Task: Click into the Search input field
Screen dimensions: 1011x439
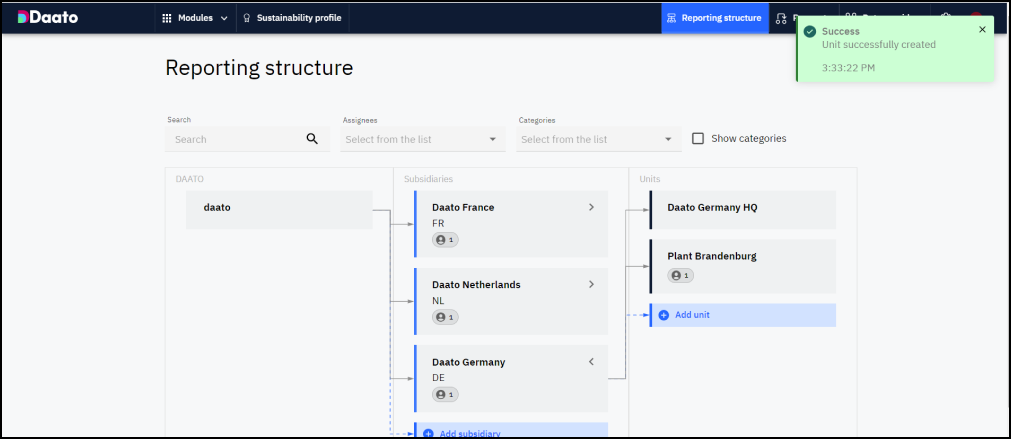Action: click(236, 139)
